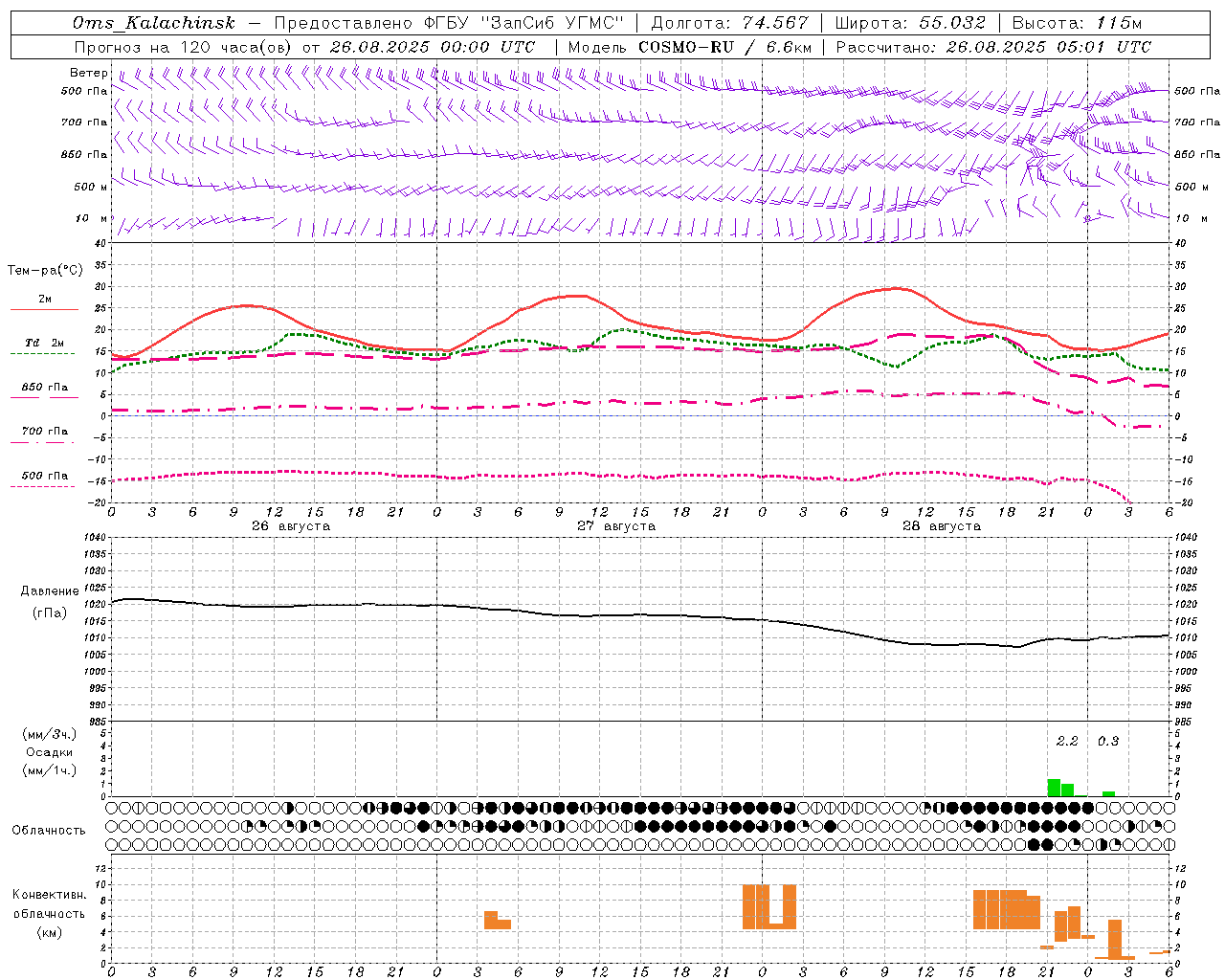Click the (гПа) unit label under Давление

[x=49, y=613]
